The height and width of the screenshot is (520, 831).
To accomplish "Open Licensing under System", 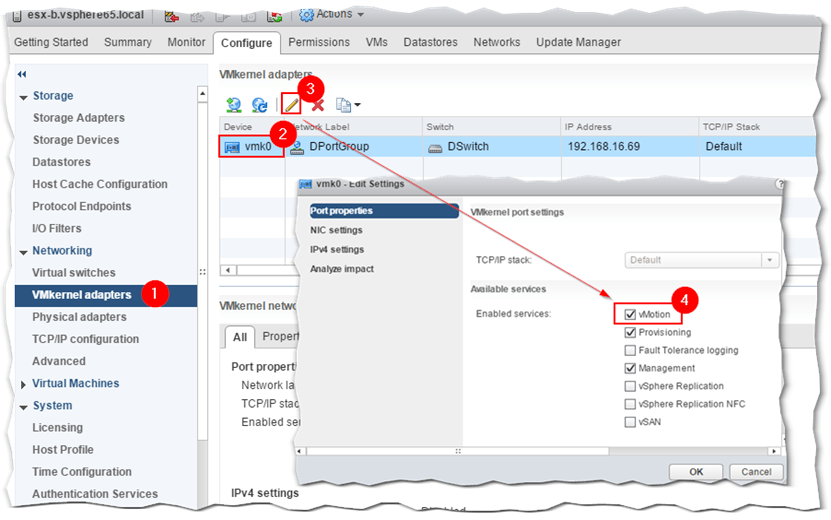I will (x=57, y=427).
